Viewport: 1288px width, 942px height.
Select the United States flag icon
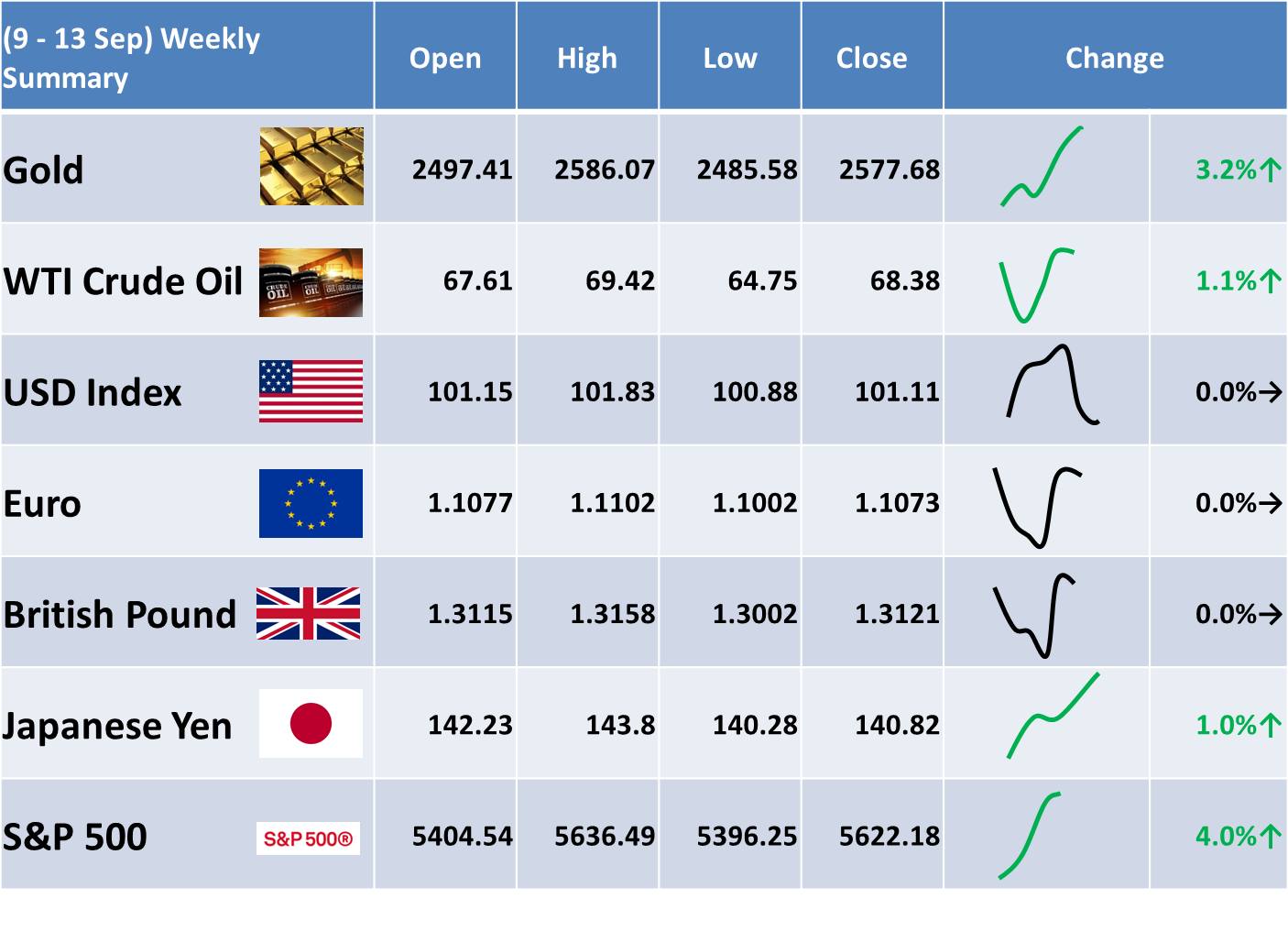point(311,391)
